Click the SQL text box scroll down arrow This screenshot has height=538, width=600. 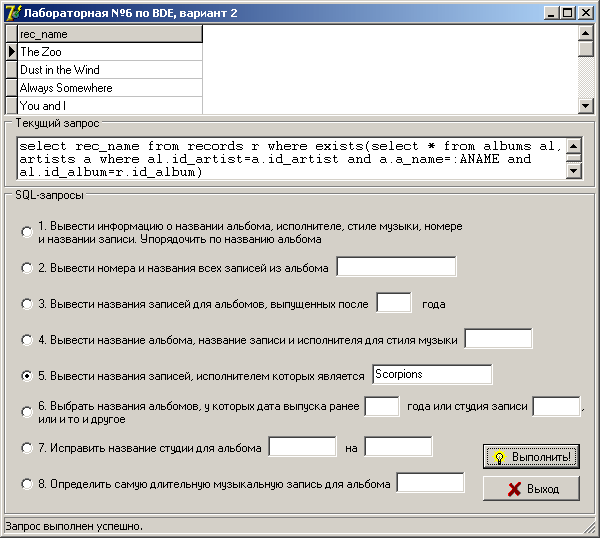(574, 171)
